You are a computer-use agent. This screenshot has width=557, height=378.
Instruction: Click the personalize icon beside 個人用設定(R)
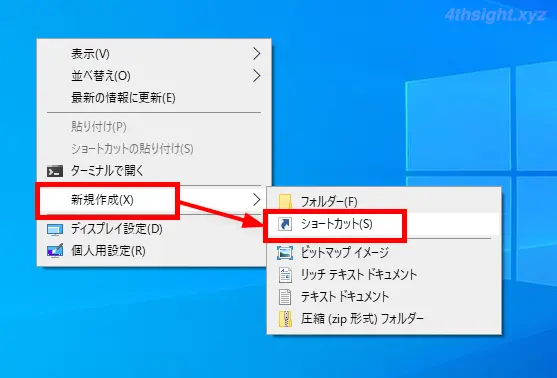pyautogui.click(x=55, y=251)
